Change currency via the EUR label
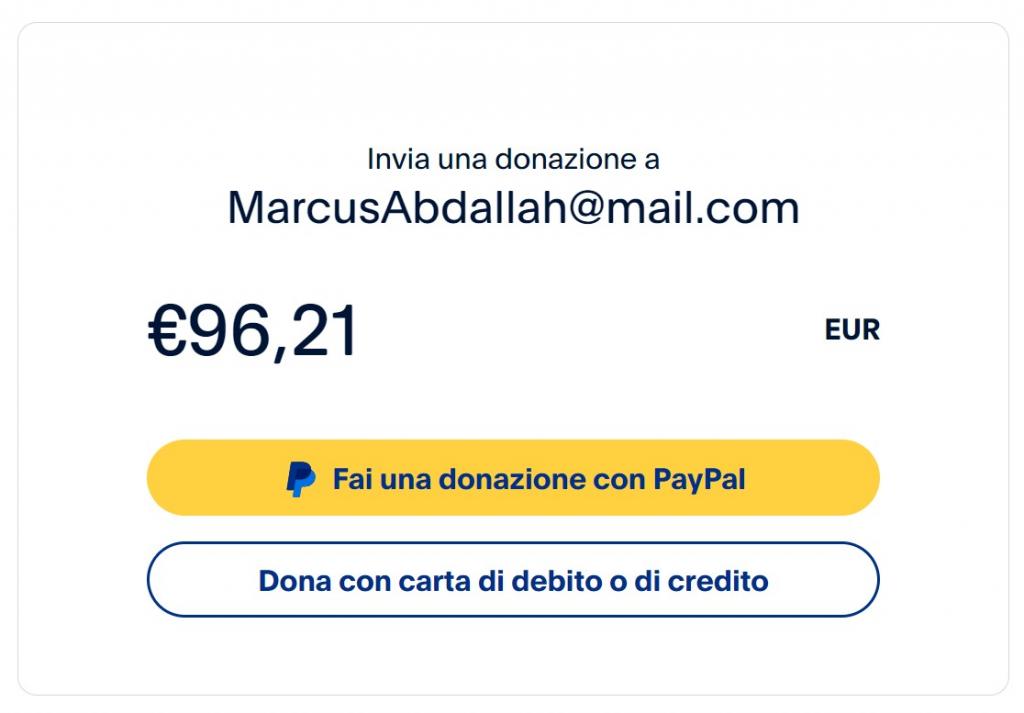The image size is (1024, 713). (x=852, y=330)
